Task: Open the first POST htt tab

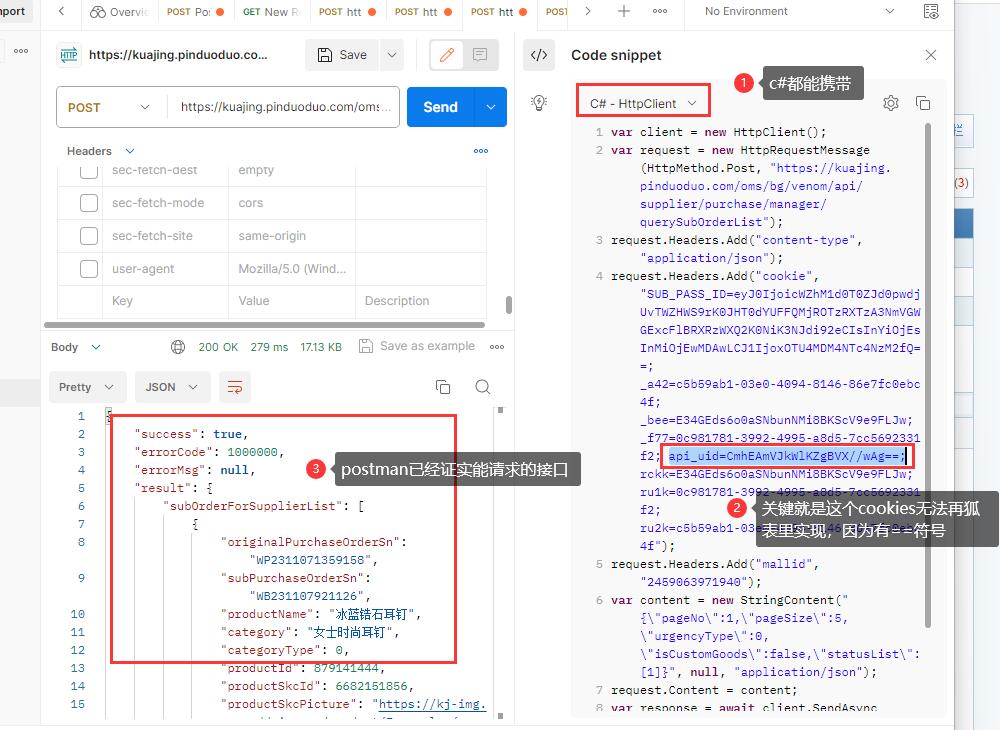Action: [x=347, y=11]
